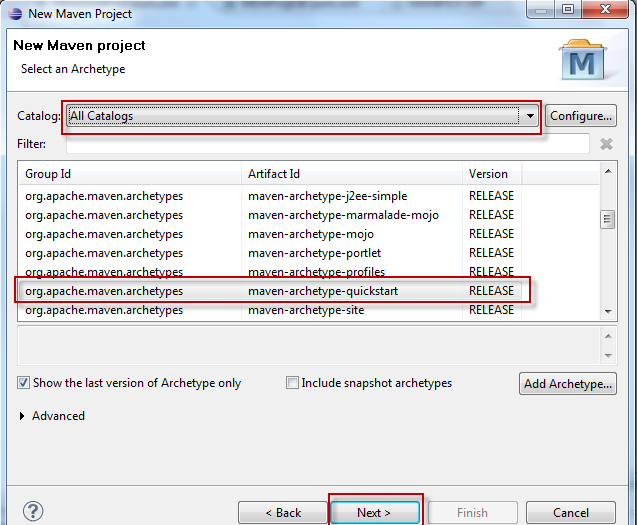Viewport: 637px width, 525px height.
Task: Click the Cancel button
Action: coord(571,513)
